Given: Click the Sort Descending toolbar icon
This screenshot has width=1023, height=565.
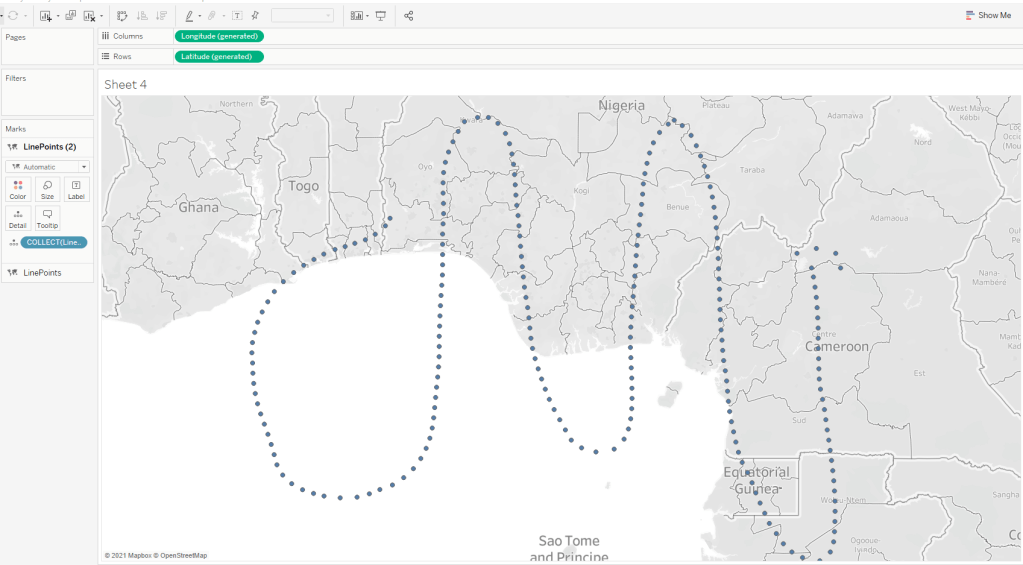Looking at the screenshot, I should (161, 16).
